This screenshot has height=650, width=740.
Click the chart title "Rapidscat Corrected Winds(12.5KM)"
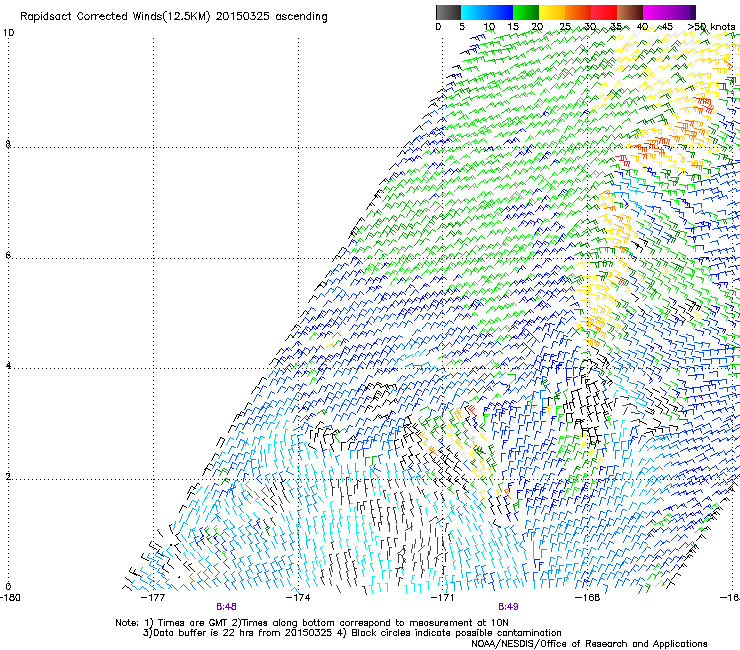[x=115, y=17]
